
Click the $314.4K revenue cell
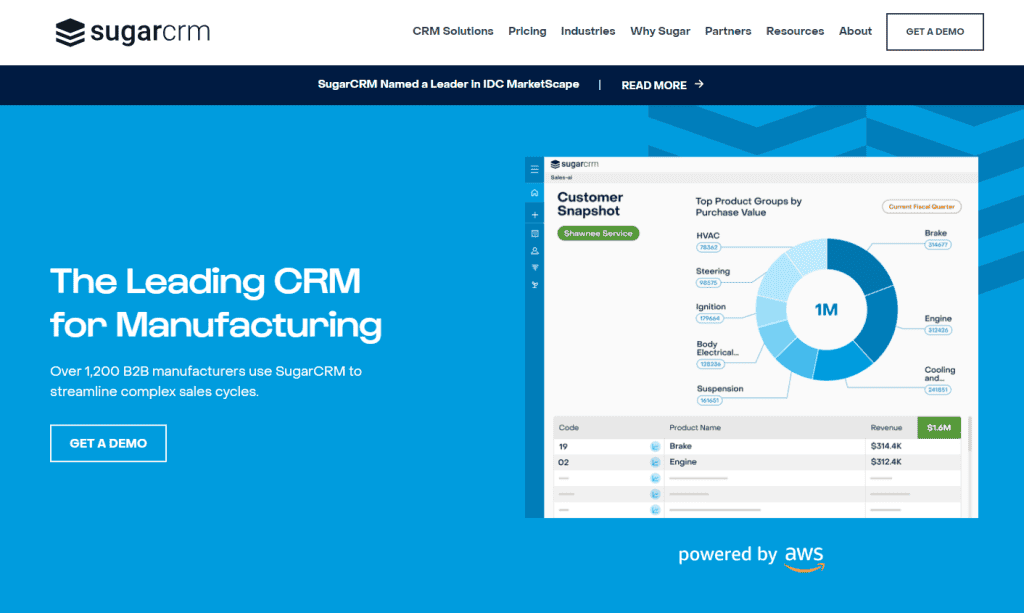(886, 446)
